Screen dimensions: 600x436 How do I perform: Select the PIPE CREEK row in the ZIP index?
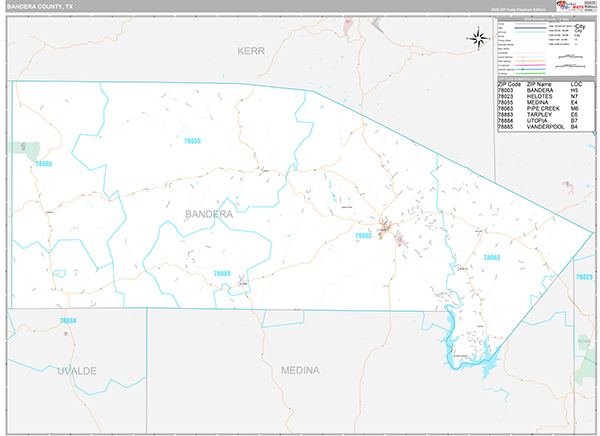[539, 110]
